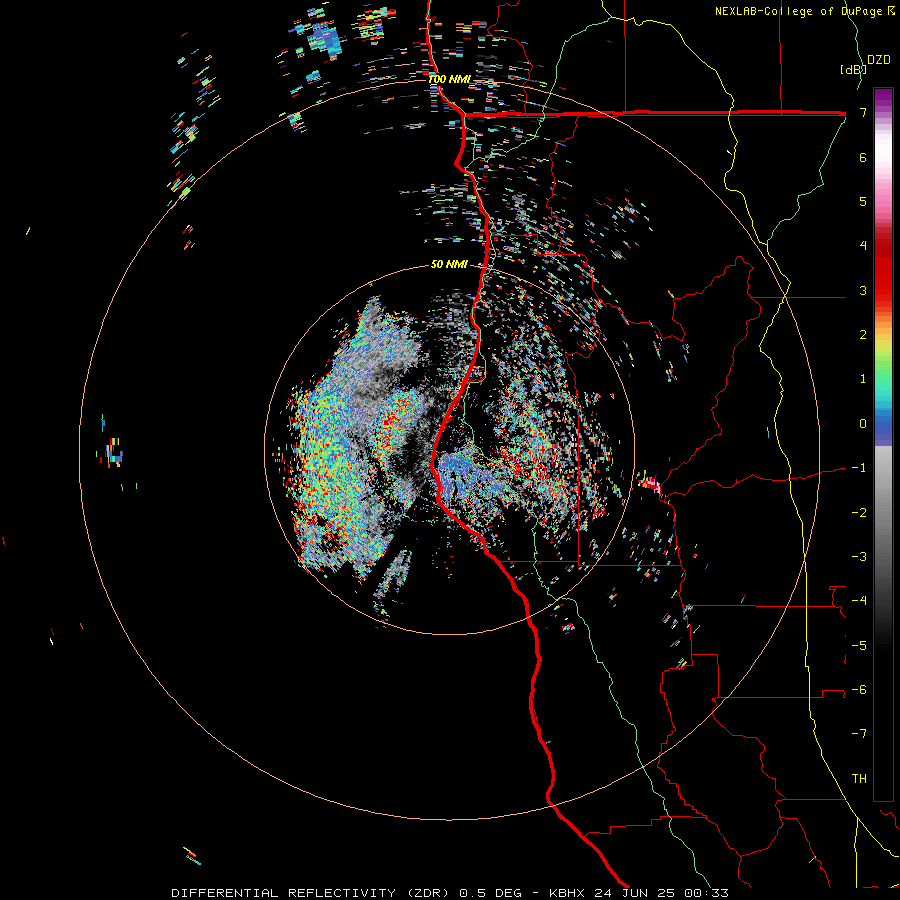Click the 24 JUN 25 00:33 timestamp

(x=660, y=893)
